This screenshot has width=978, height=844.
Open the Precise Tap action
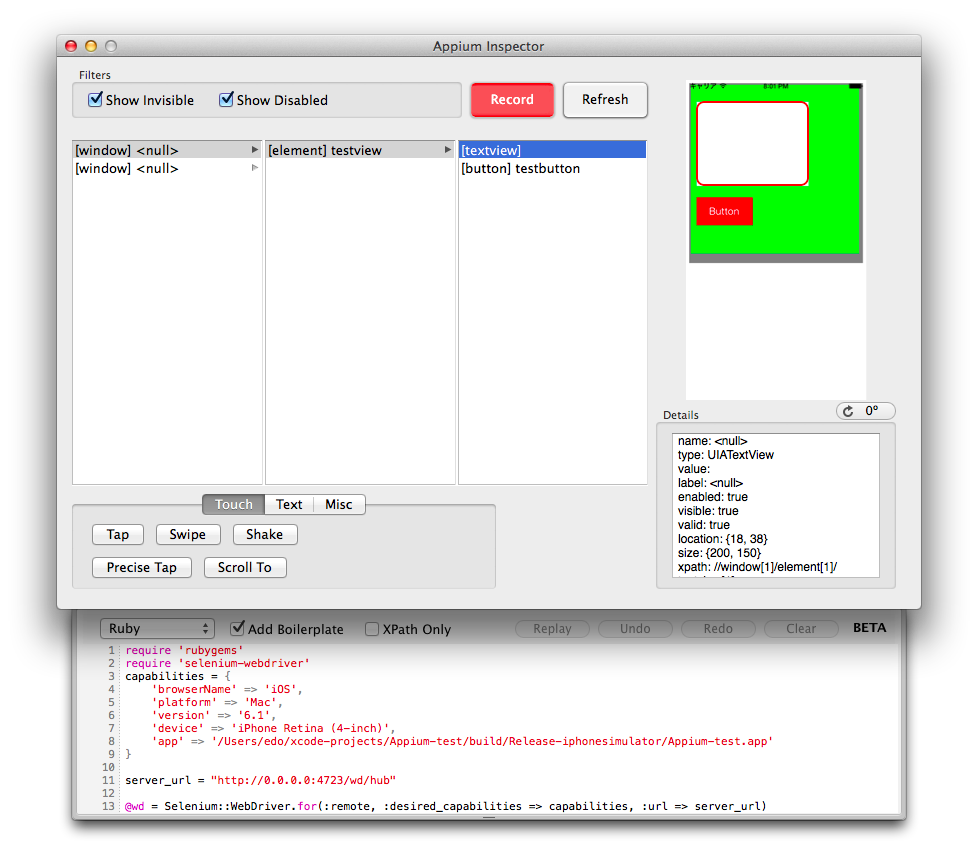[x=141, y=567]
